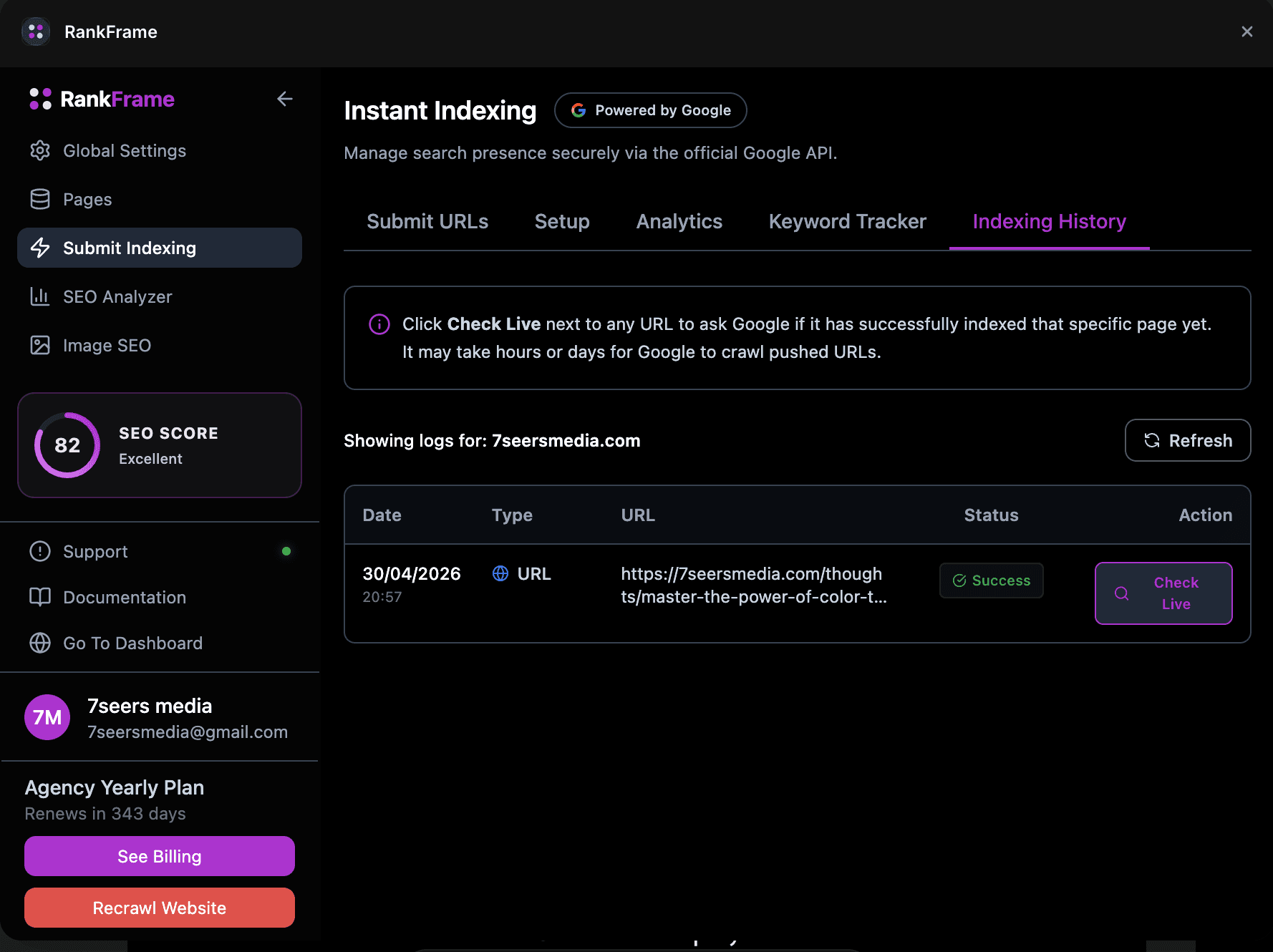Click the info icon in the notice box
The height and width of the screenshot is (952, 1273).
click(379, 324)
